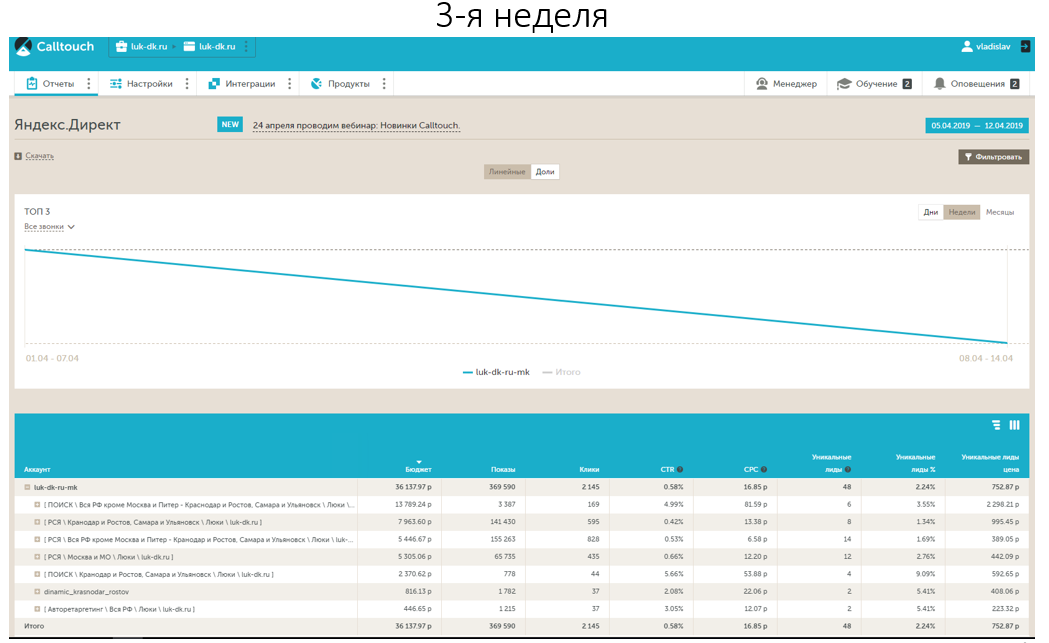Collapse the luk-dk-ru-mk account row
Viewport: 1049px width, 643px height.
[27, 487]
